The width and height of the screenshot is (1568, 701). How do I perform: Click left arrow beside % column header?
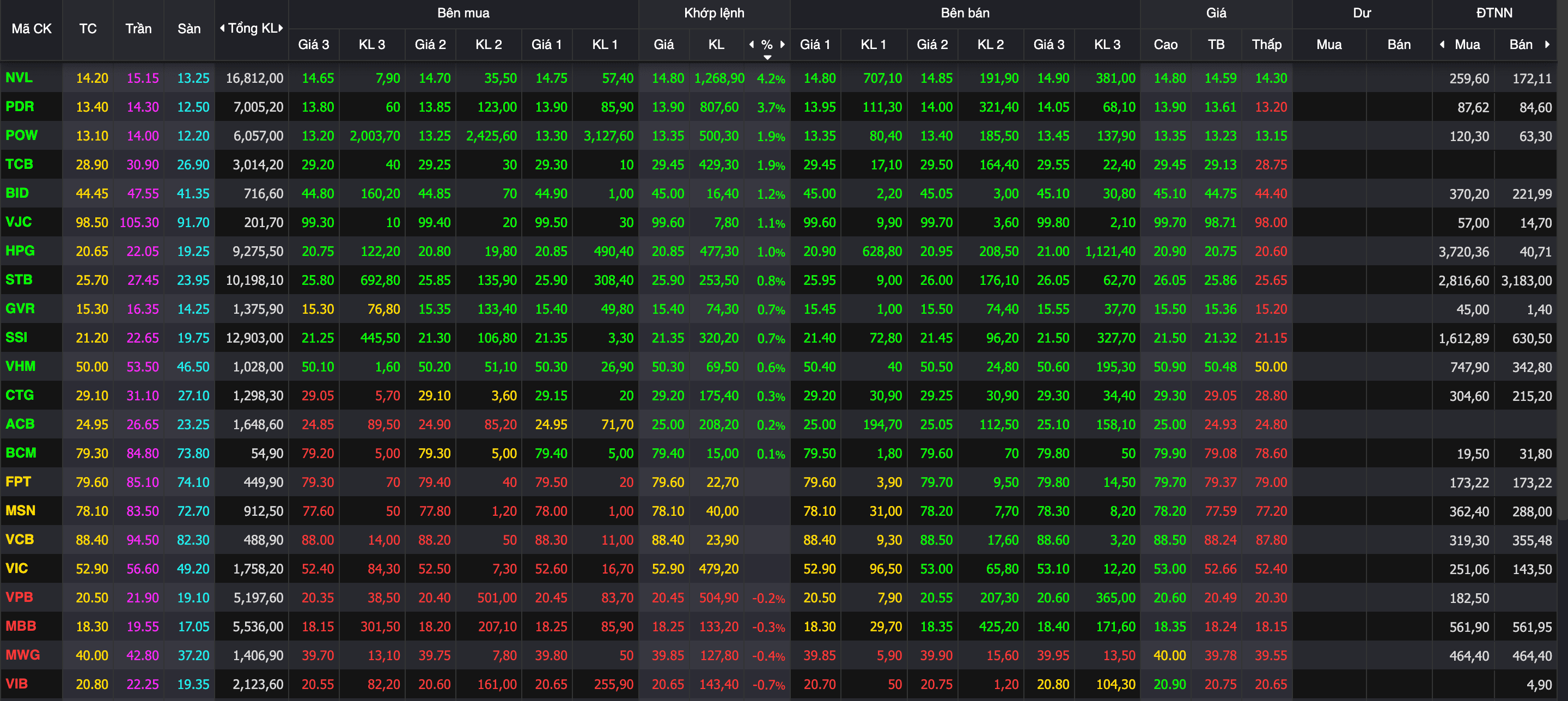click(x=752, y=45)
